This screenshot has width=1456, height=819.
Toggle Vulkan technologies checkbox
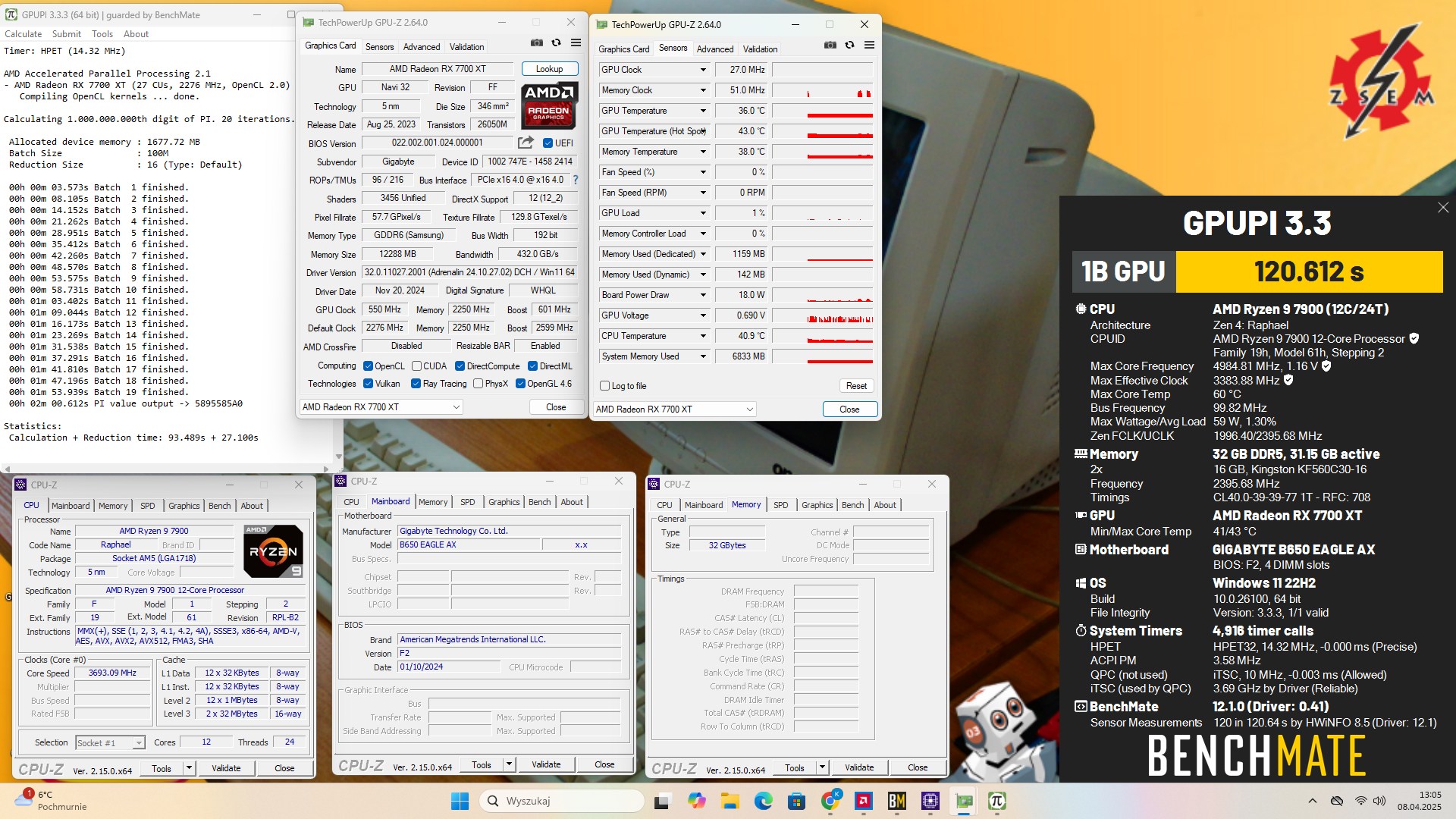tap(368, 384)
